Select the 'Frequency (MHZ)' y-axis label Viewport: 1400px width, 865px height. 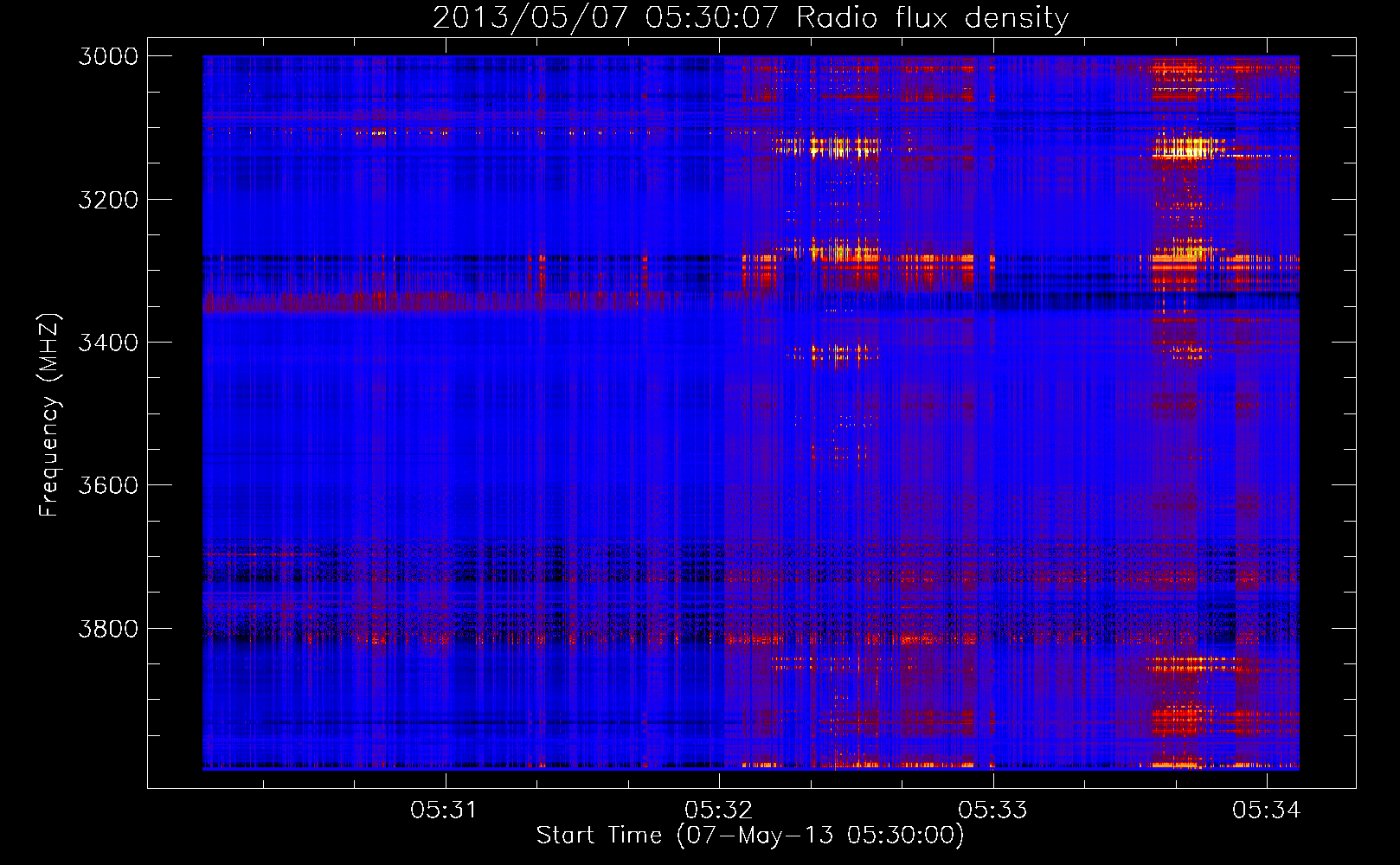coord(49,415)
